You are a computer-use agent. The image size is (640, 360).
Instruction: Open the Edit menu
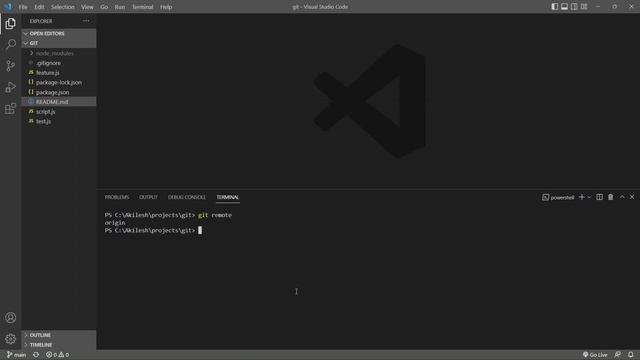coord(39,7)
